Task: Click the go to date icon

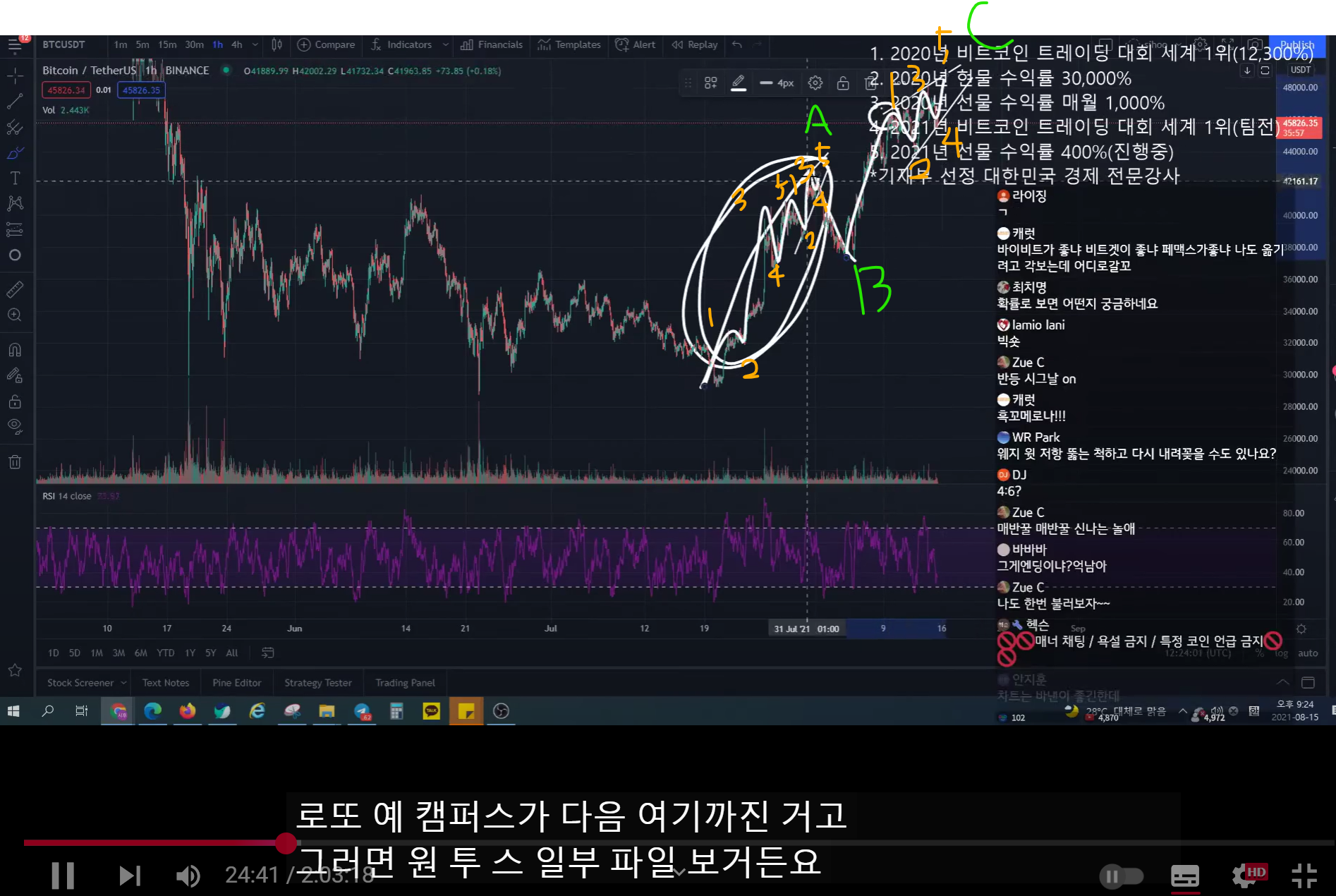Action: click(x=268, y=653)
